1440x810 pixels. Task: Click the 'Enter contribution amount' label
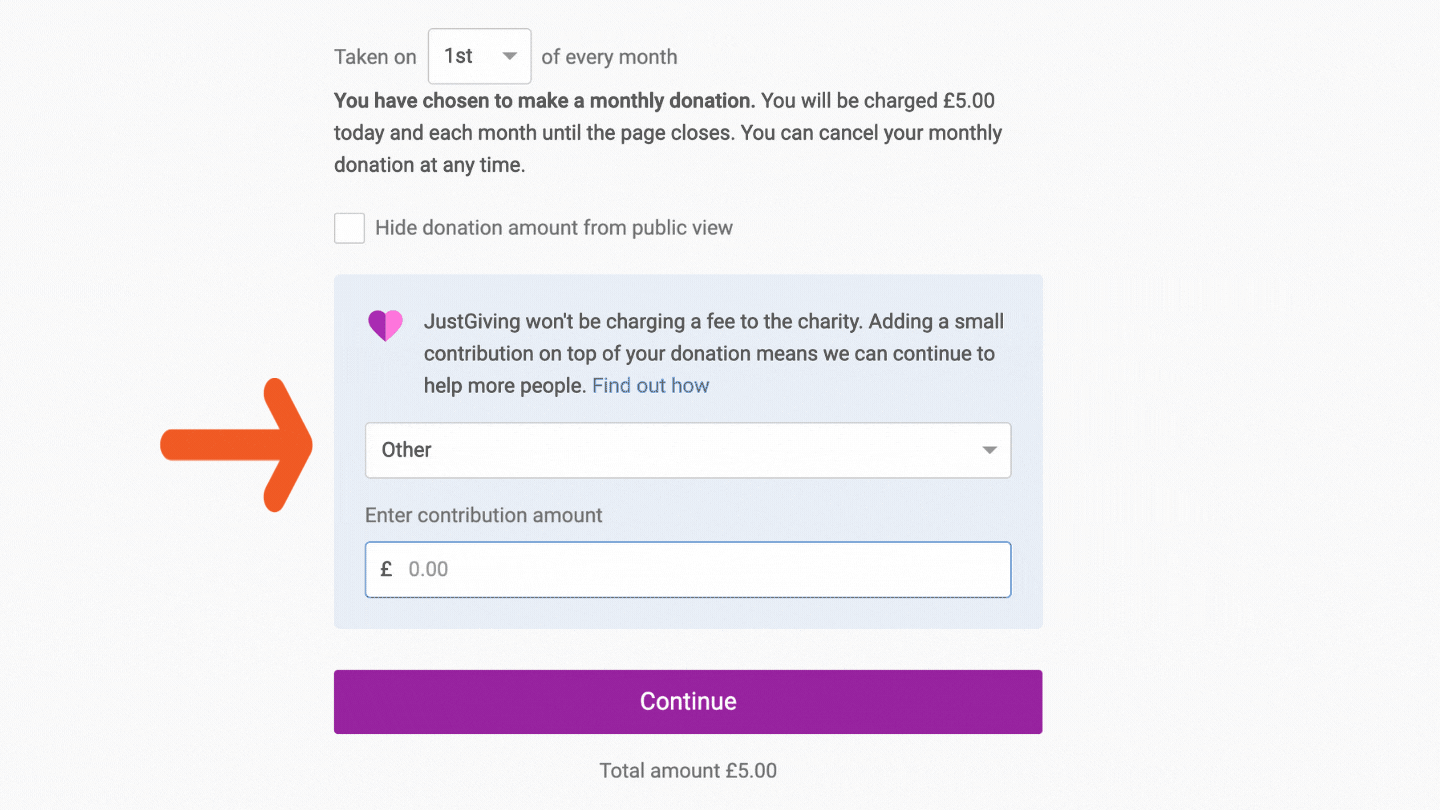(x=483, y=516)
